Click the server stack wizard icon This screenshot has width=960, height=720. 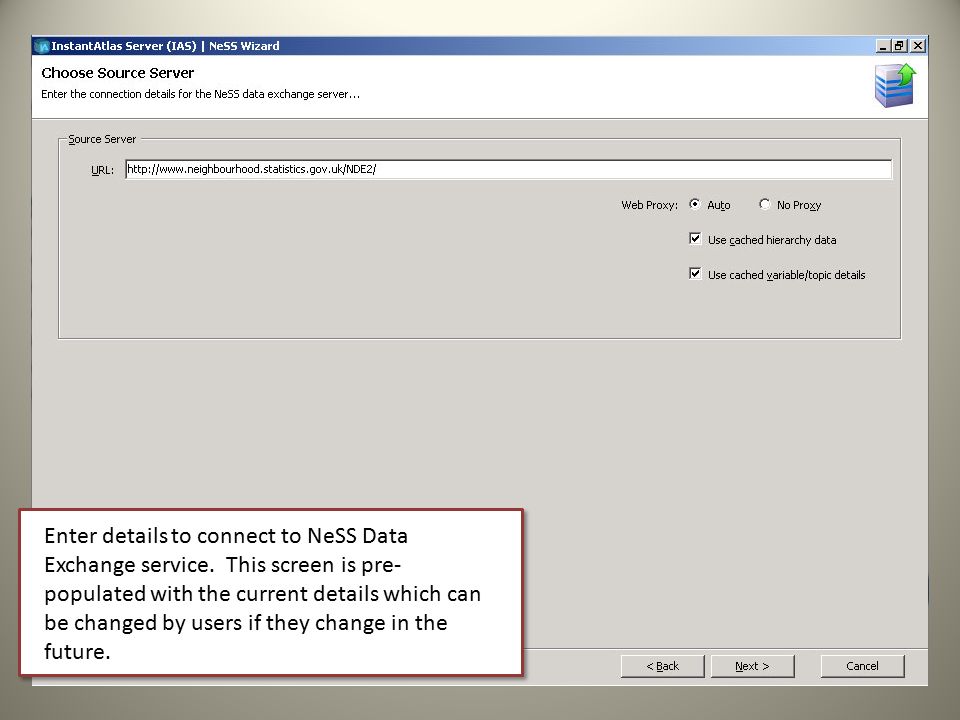pos(895,86)
